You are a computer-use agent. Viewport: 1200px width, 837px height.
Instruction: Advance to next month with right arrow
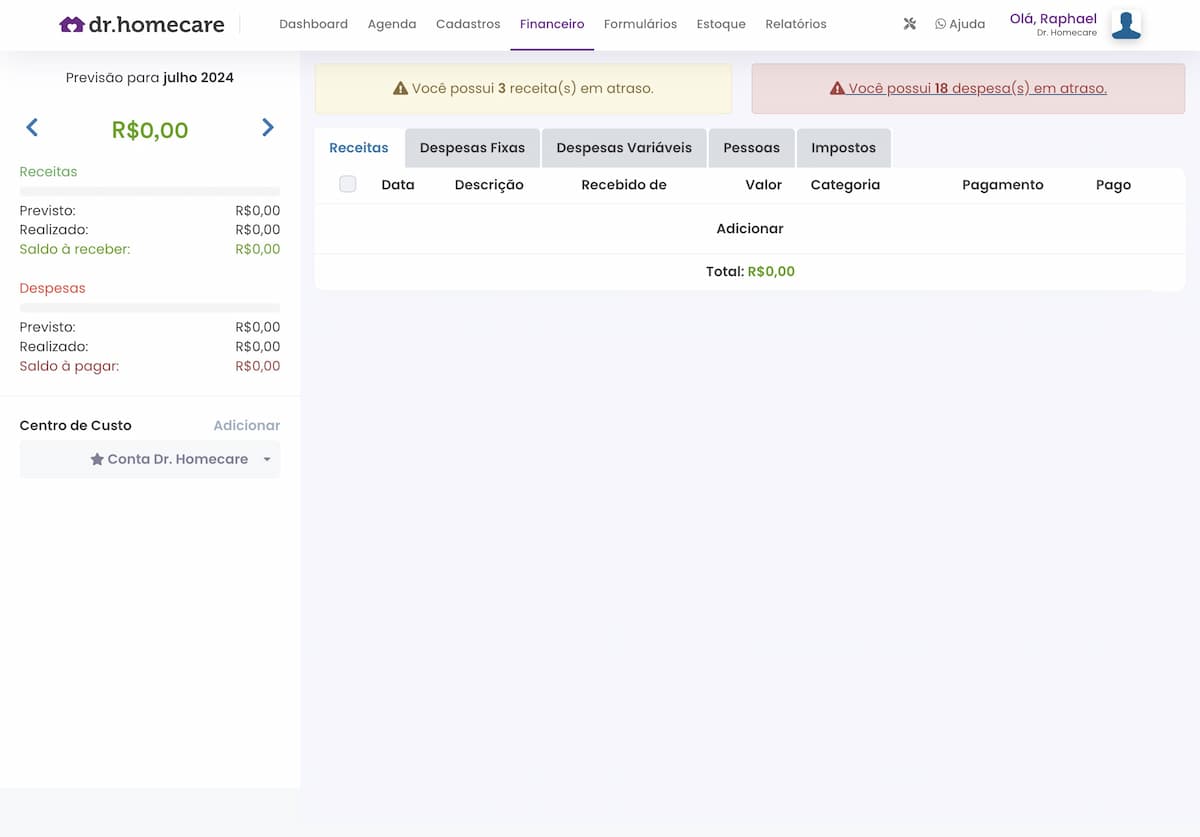coord(268,128)
